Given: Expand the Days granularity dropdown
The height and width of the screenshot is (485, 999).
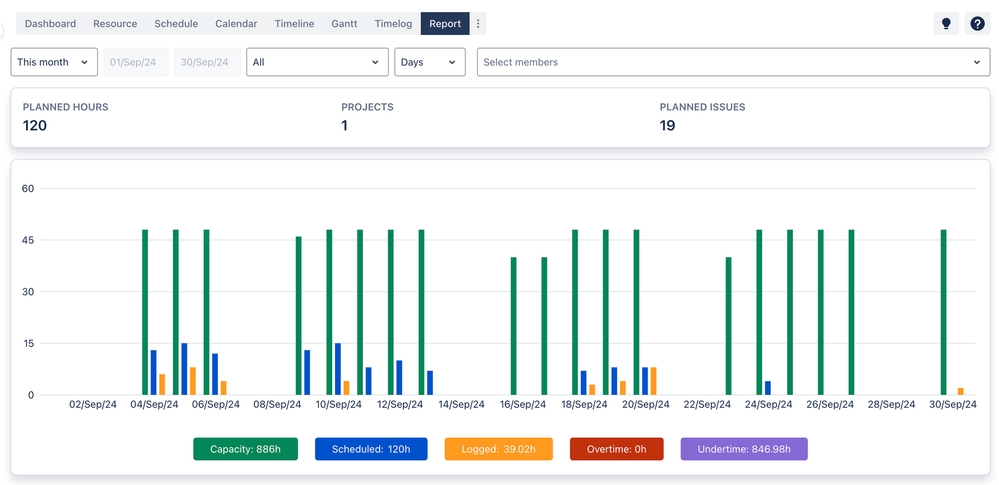Looking at the screenshot, I should click(430, 62).
